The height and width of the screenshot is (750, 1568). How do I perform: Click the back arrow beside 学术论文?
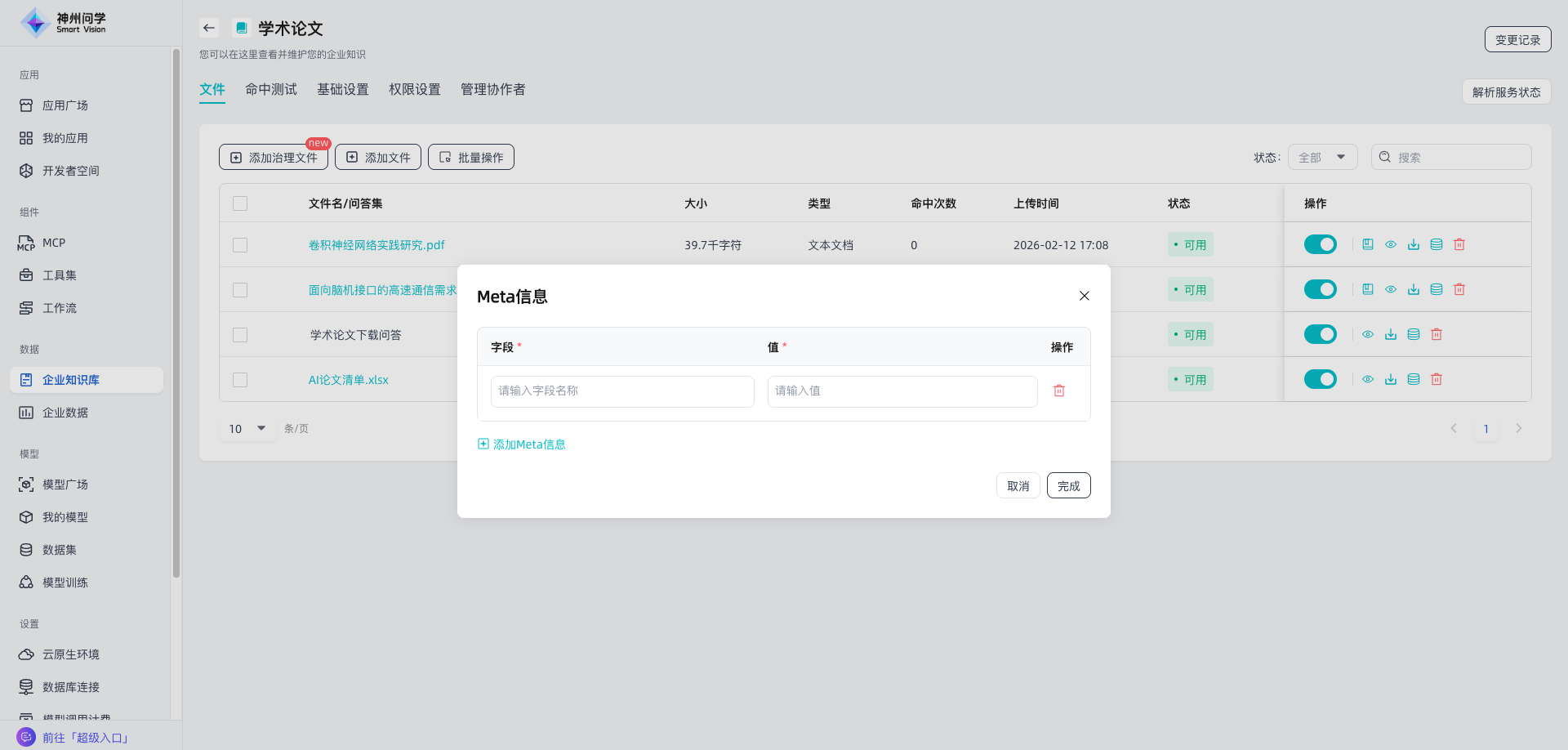pos(209,28)
